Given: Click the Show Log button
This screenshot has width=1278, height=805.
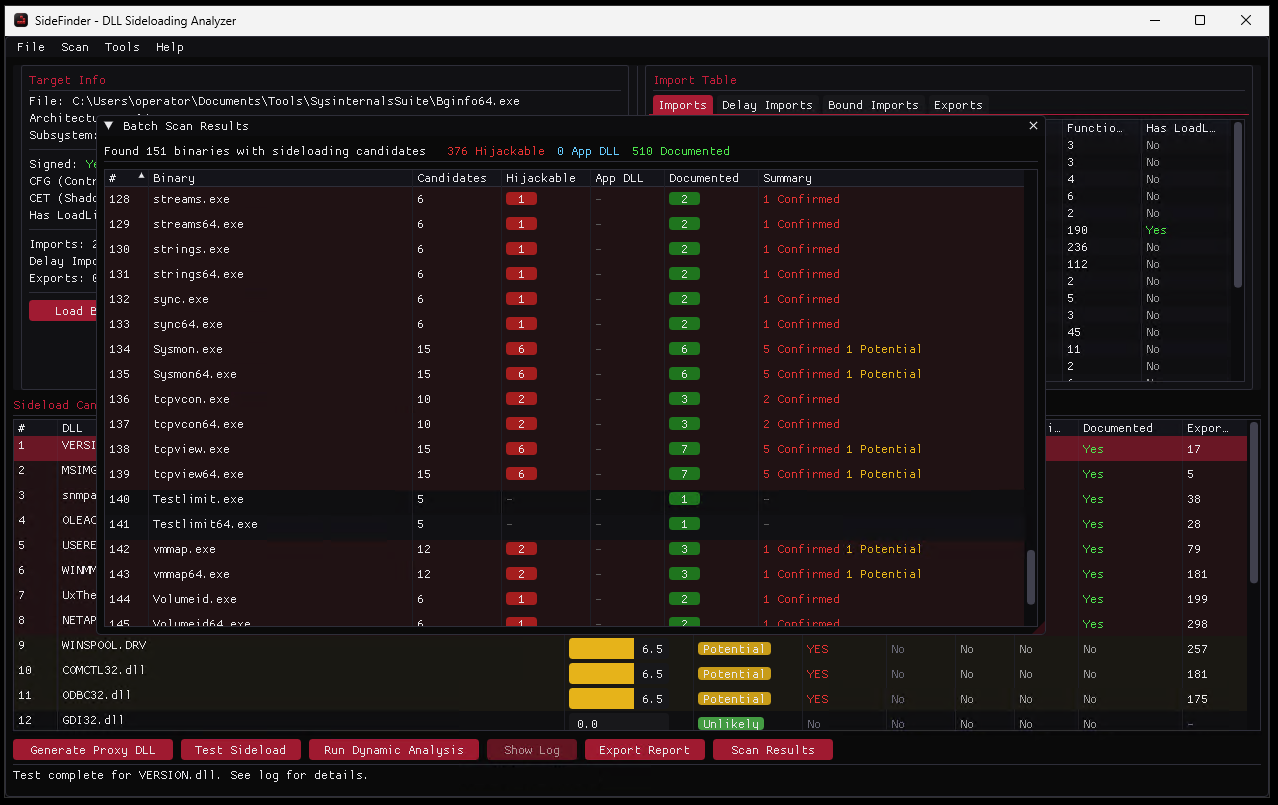Looking at the screenshot, I should [532, 750].
